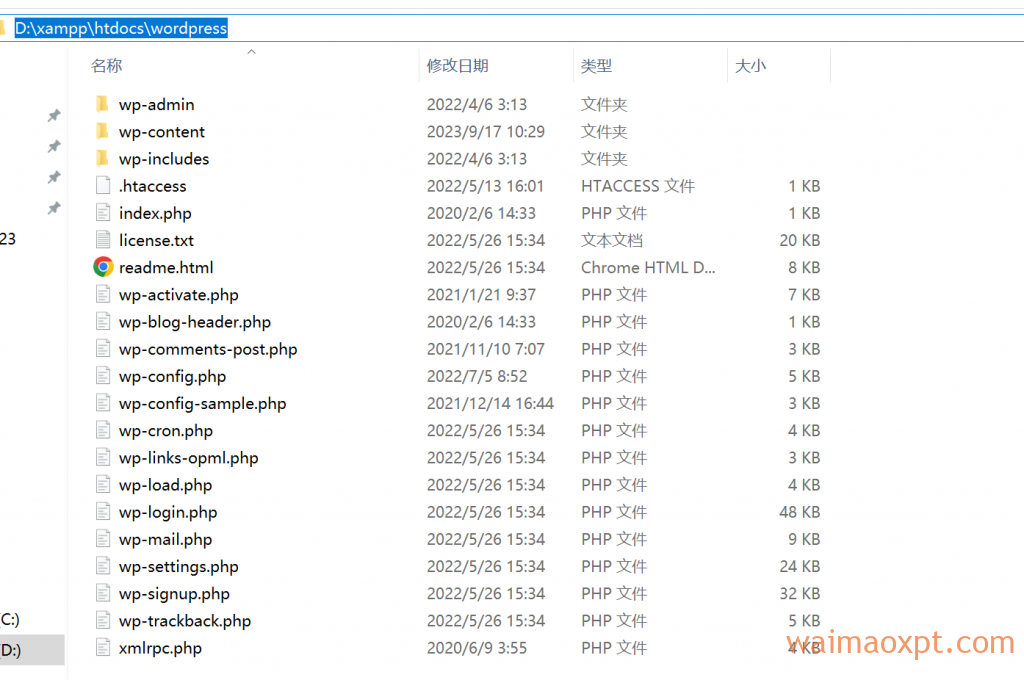The image size is (1024, 680).
Task: Click the 32 KB size of wp-signup.php
Action: (799, 594)
